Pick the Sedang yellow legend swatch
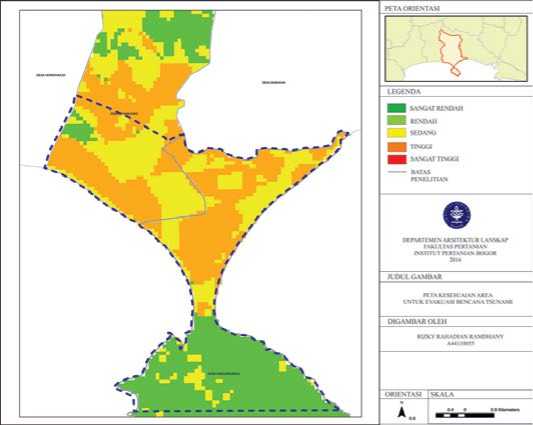This screenshot has width=533, height=425. coord(397,133)
